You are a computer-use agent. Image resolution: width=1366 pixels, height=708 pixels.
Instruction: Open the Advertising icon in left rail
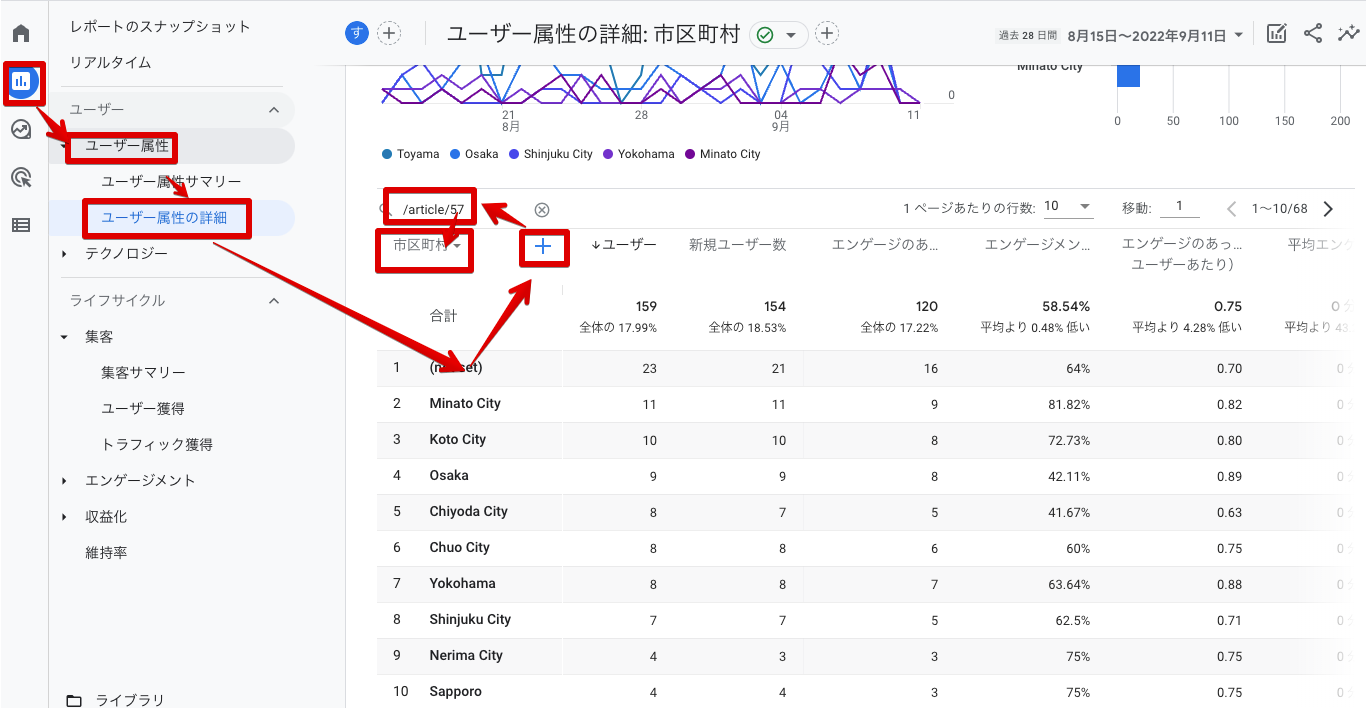21,177
